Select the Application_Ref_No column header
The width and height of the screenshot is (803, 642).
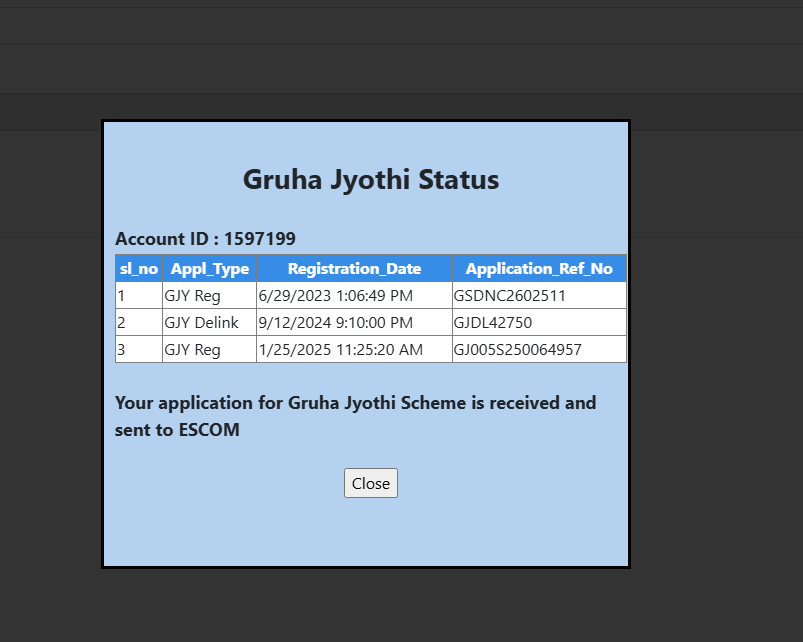pyautogui.click(x=539, y=268)
